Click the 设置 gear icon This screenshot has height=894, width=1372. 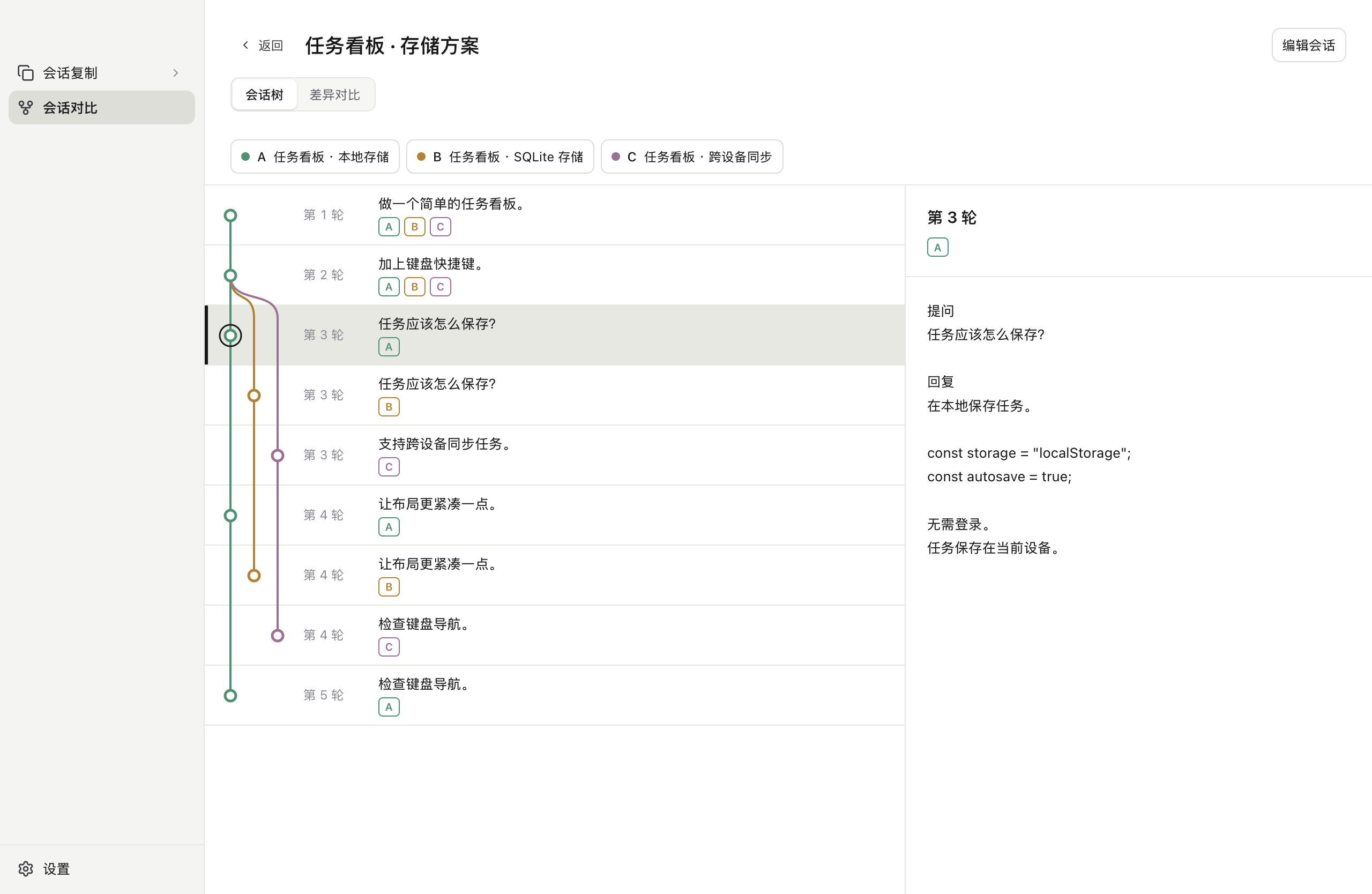point(25,869)
